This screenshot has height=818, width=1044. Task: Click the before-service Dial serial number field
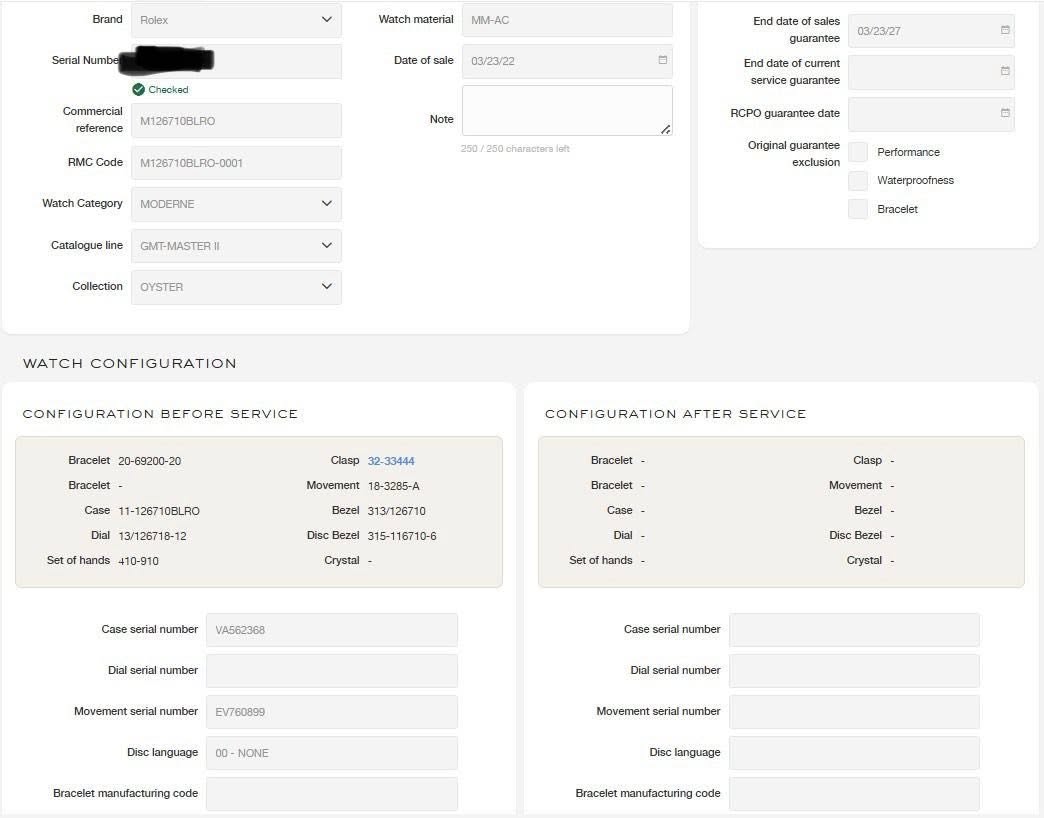(332, 670)
